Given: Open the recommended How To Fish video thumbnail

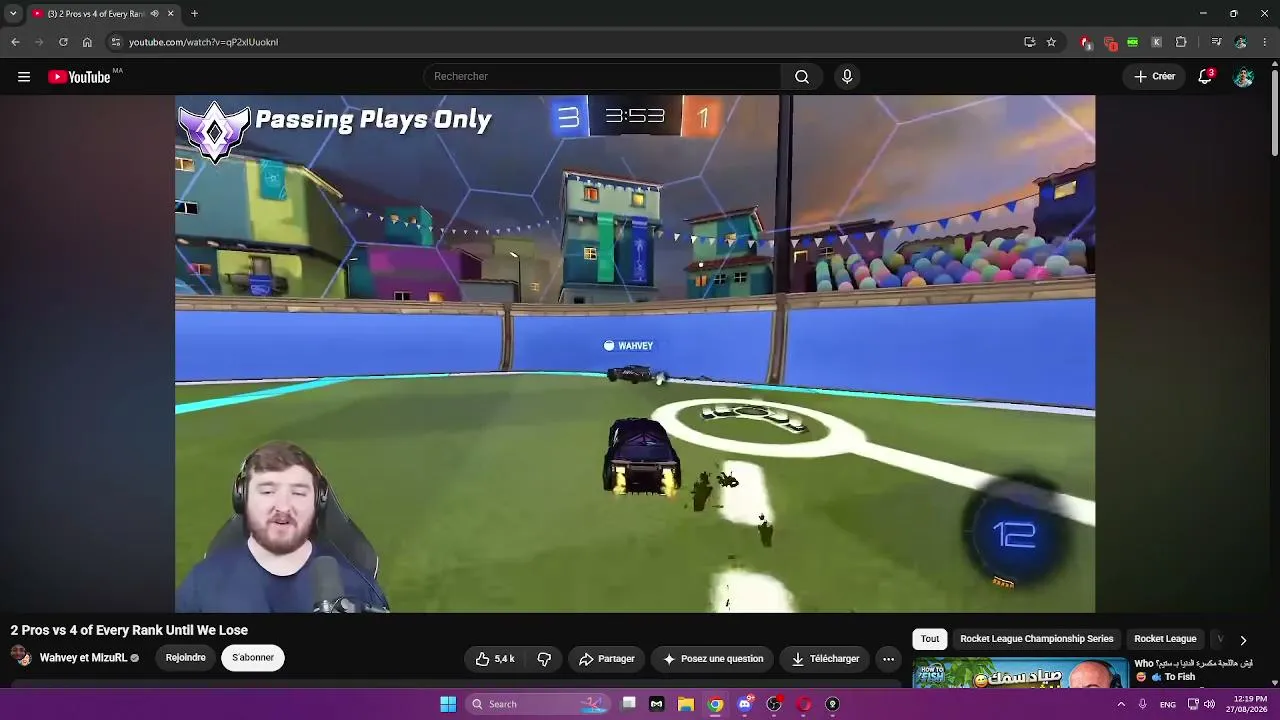Looking at the screenshot, I should 1020,673.
